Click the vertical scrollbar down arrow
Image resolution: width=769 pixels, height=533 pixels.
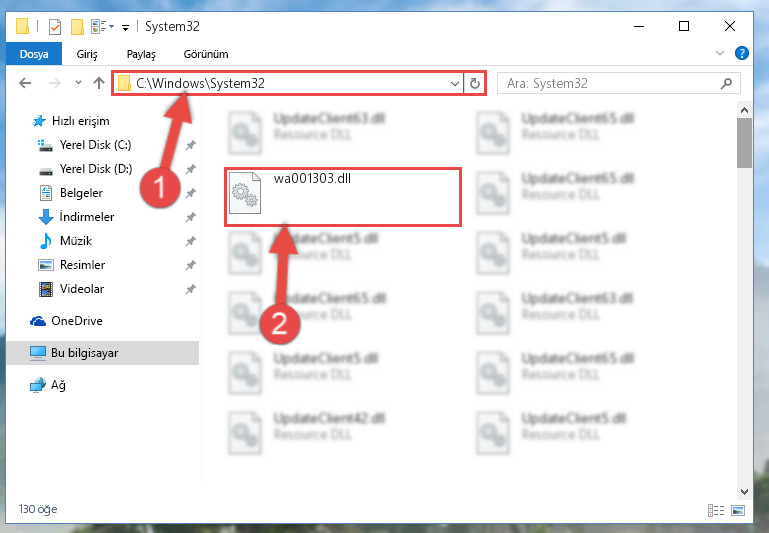pyautogui.click(x=744, y=491)
